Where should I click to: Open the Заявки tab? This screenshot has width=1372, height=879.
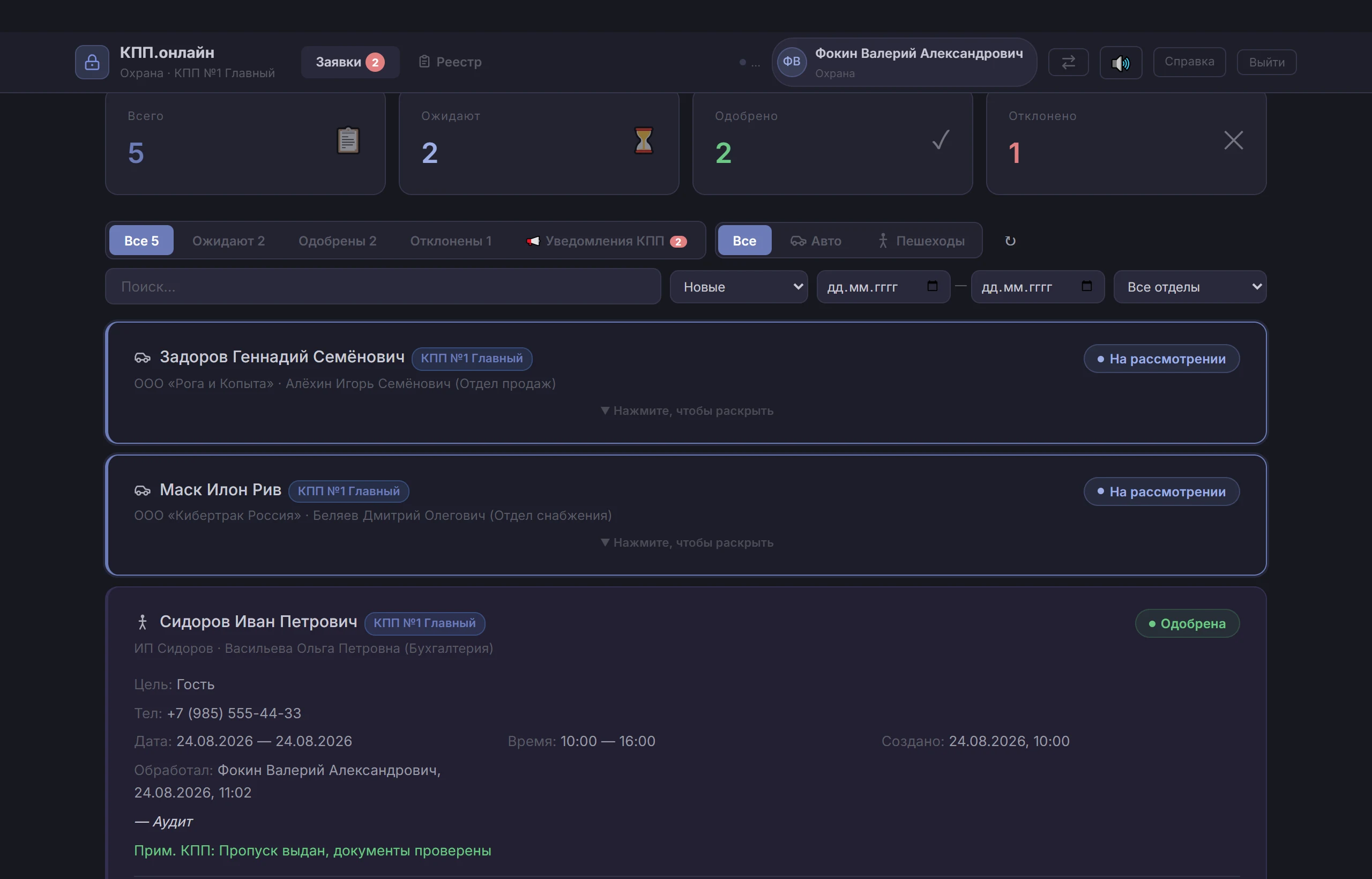[x=350, y=62]
